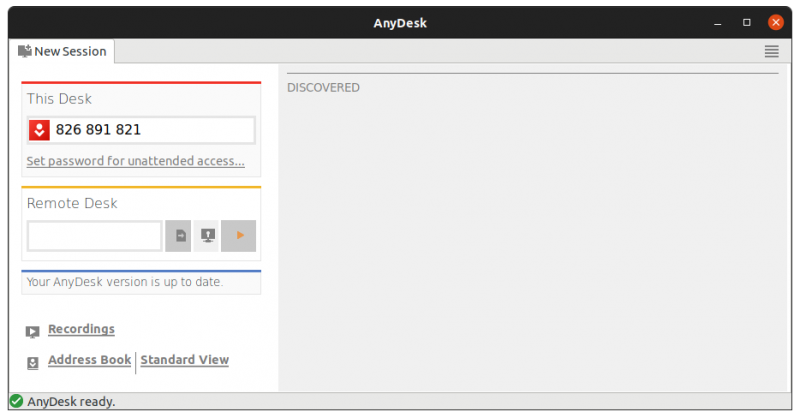The width and height of the screenshot is (800, 418).
Task: Open the Address Book link
Action: click(x=89, y=360)
